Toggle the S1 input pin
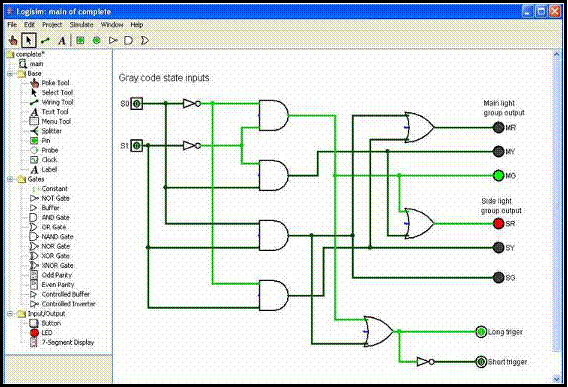 (x=137, y=146)
